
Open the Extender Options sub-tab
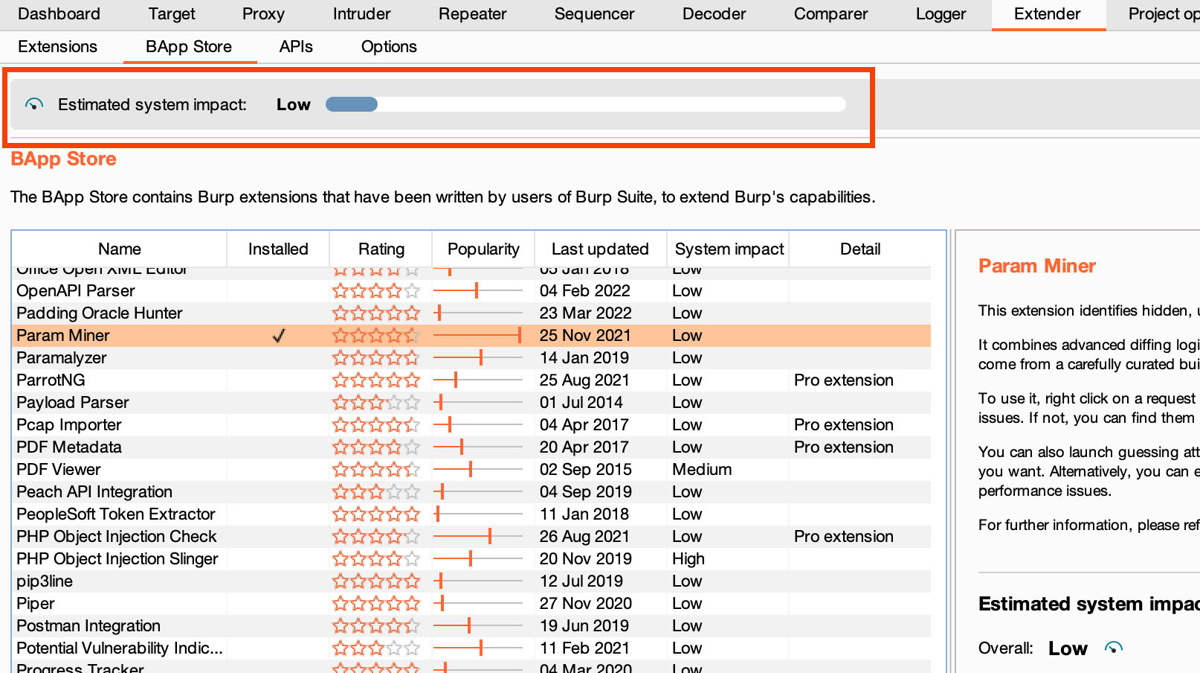(389, 47)
